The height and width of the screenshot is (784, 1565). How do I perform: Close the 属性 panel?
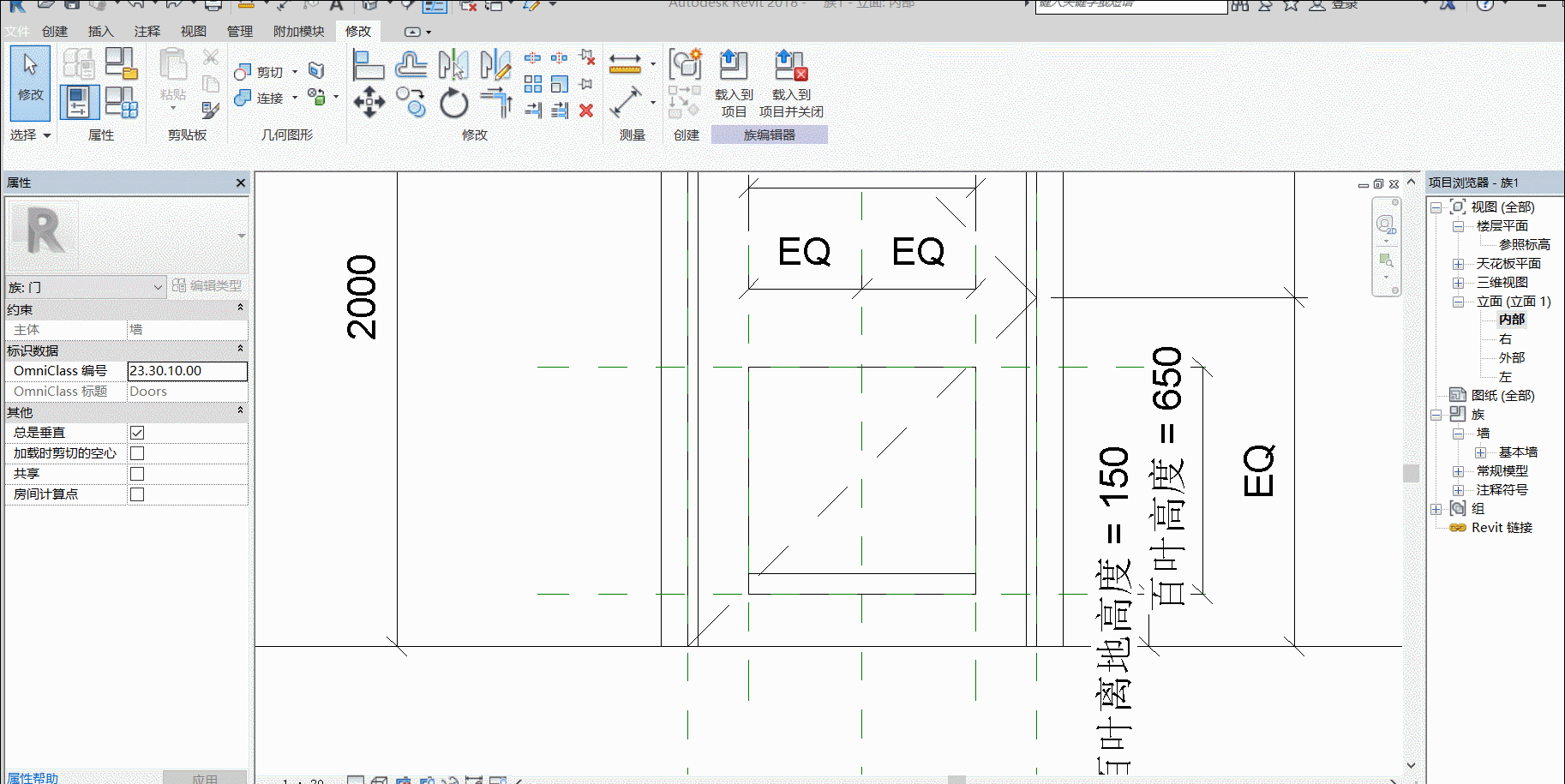click(x=241, y=183)
